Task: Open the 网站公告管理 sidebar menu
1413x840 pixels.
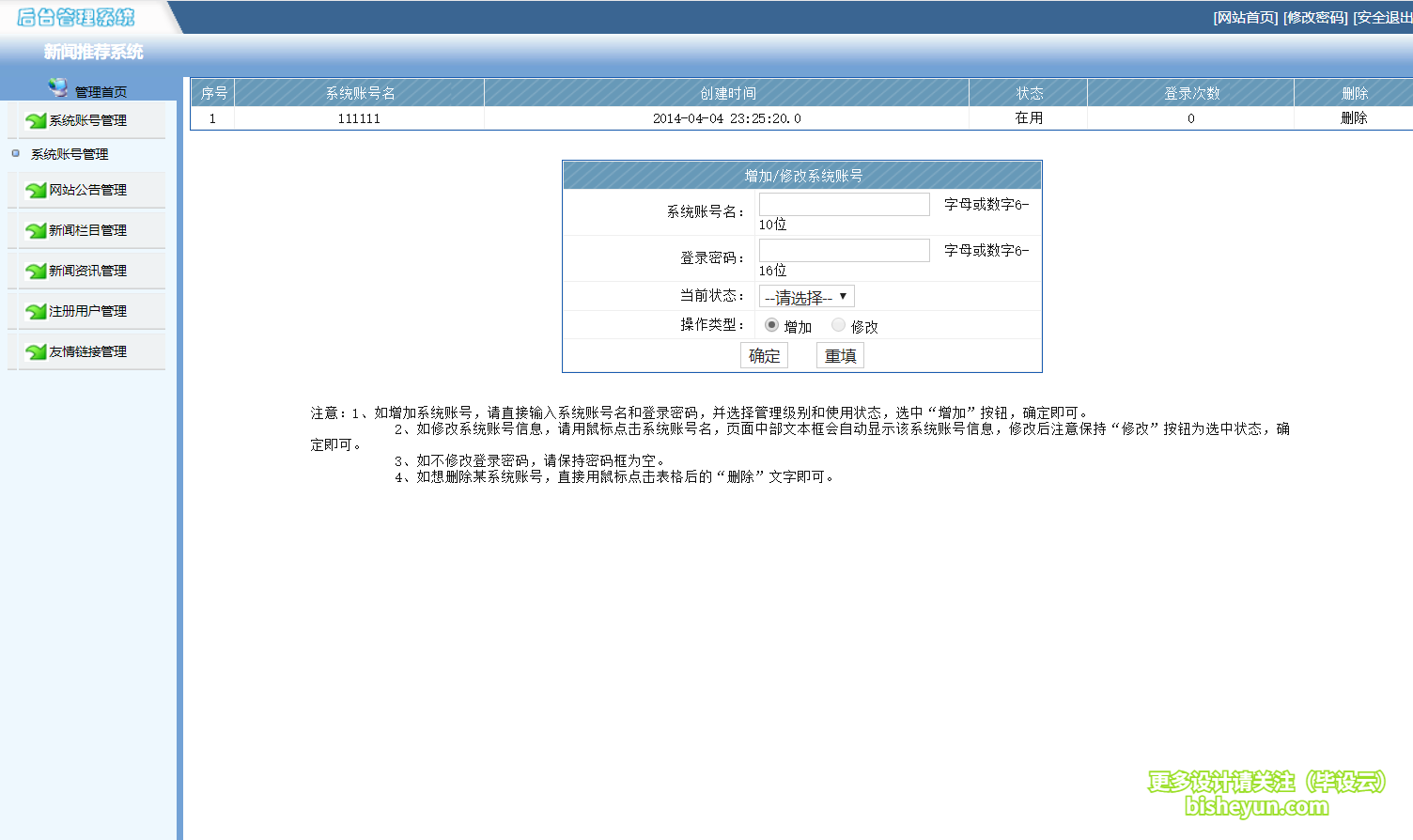Action: click(x=87, y=190)
